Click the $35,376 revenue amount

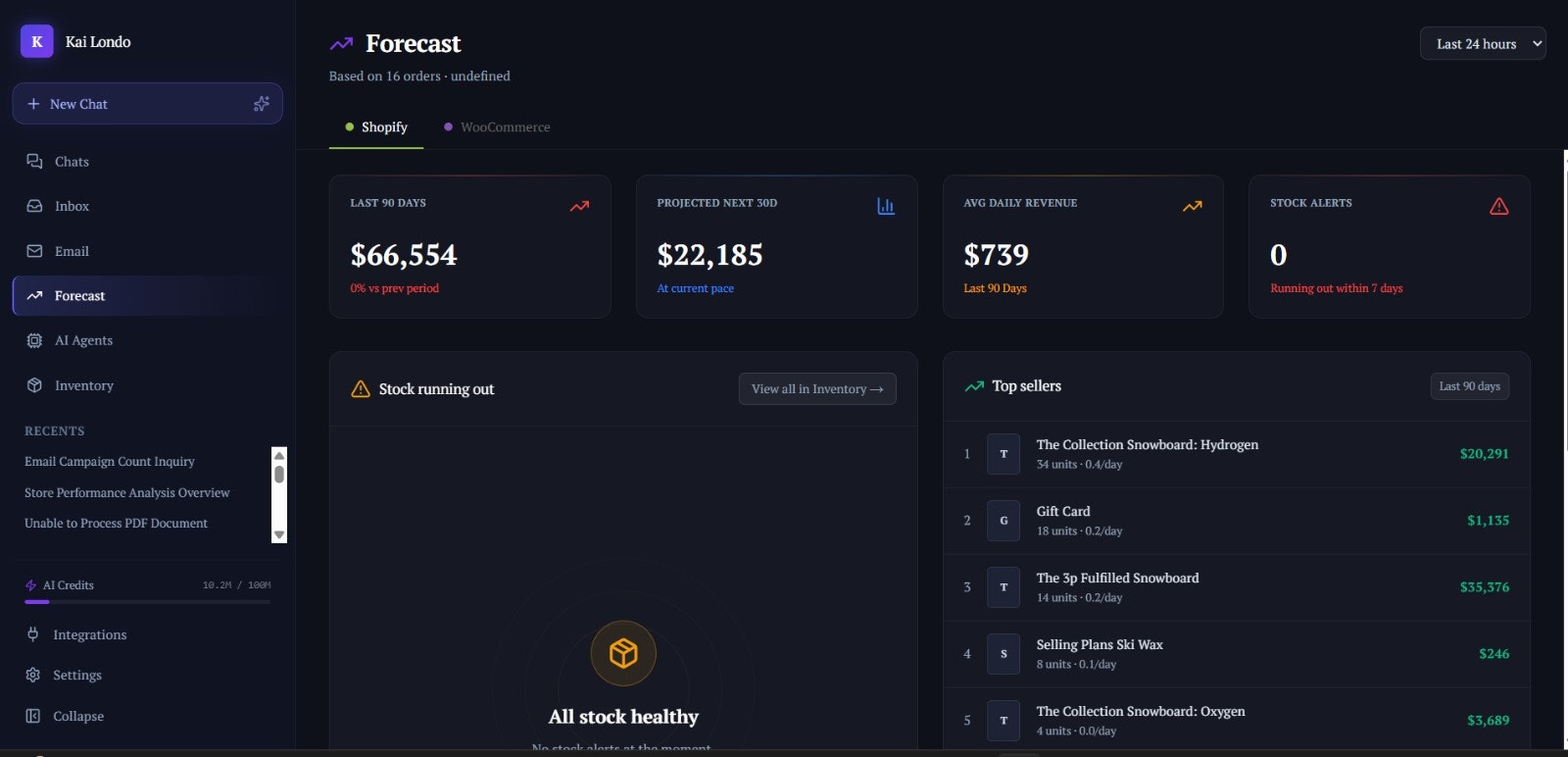(x=1485, y=587)
